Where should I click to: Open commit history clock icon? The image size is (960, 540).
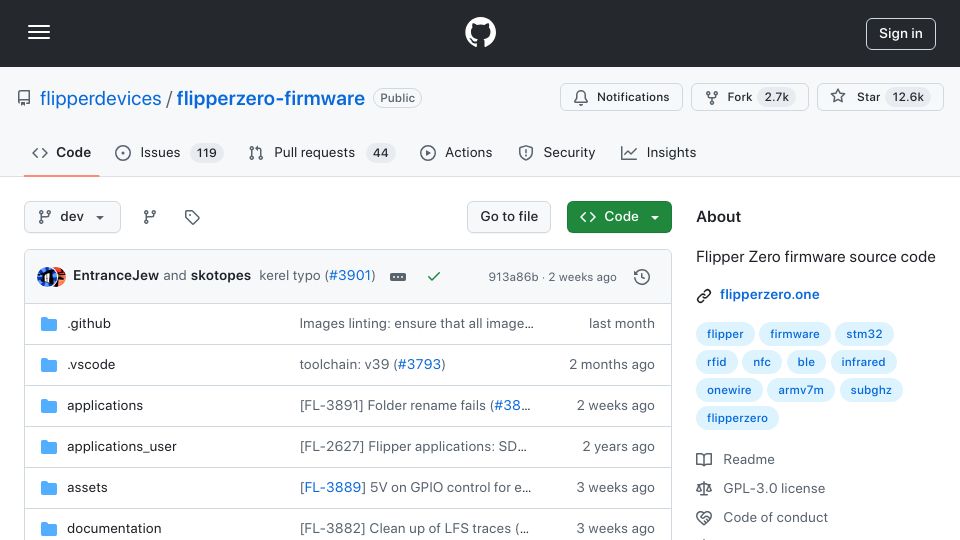point(642,277)
